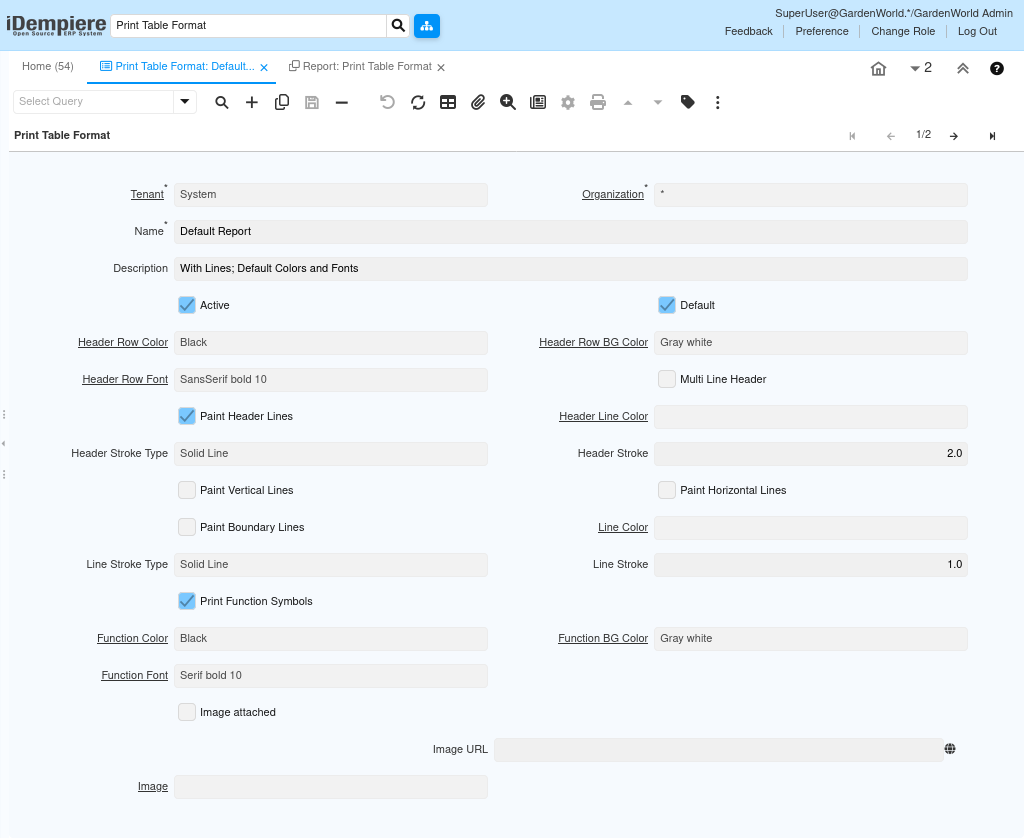Jump to last record icon
Image resolution: width=1024 pixels, height=838 pixels.
992,136
